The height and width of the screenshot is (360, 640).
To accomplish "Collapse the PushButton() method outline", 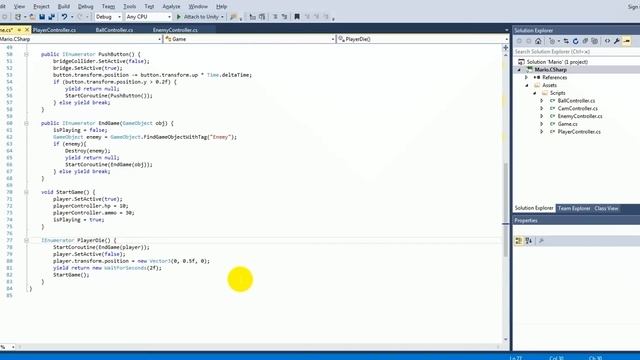I will tap(26, 54).
